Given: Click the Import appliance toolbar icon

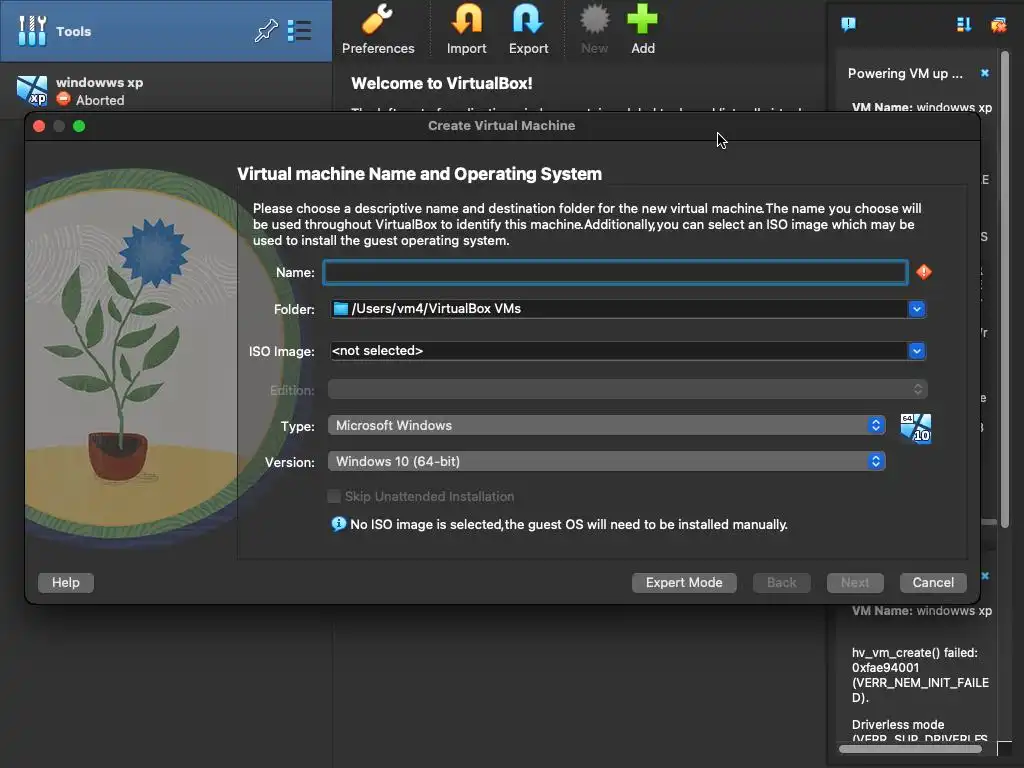Looking at the screenshot, I should tap(466, 29).
